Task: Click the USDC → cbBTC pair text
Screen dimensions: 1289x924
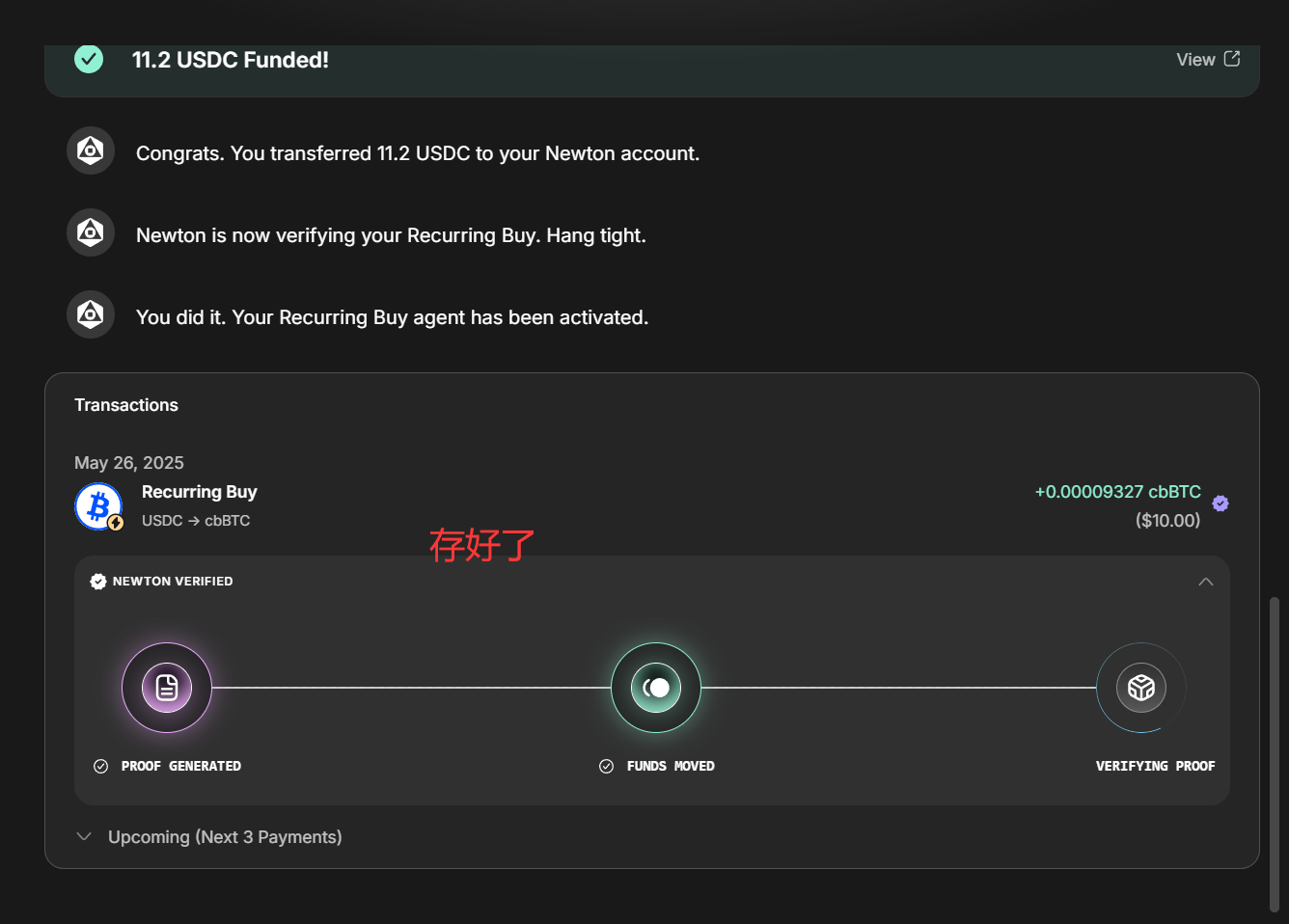Action: (x=196, y=521)
